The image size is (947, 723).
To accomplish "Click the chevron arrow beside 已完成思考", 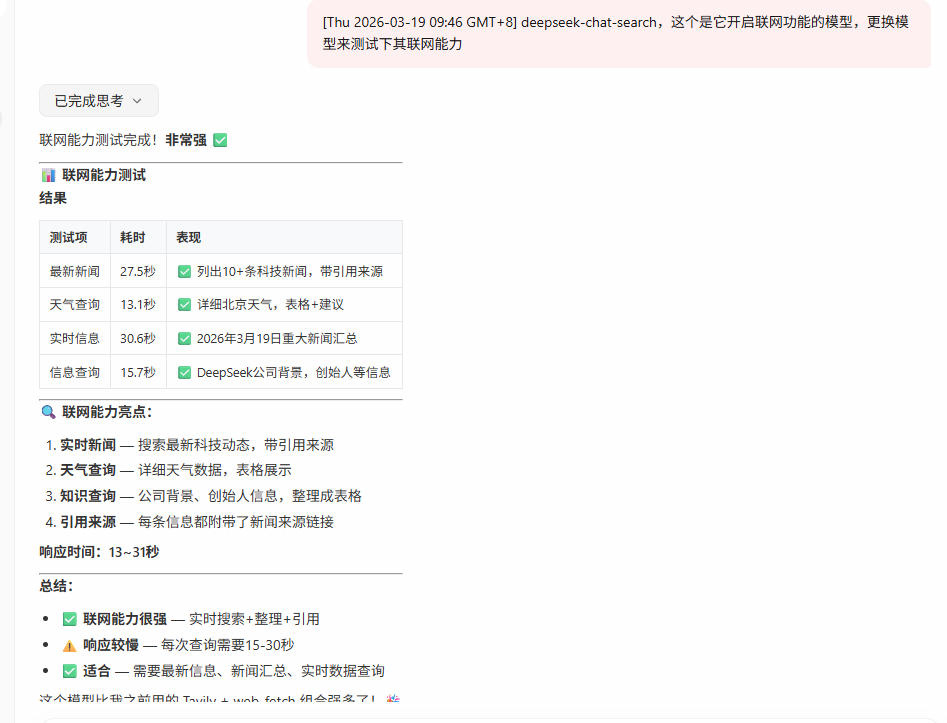I will [137, 101].
